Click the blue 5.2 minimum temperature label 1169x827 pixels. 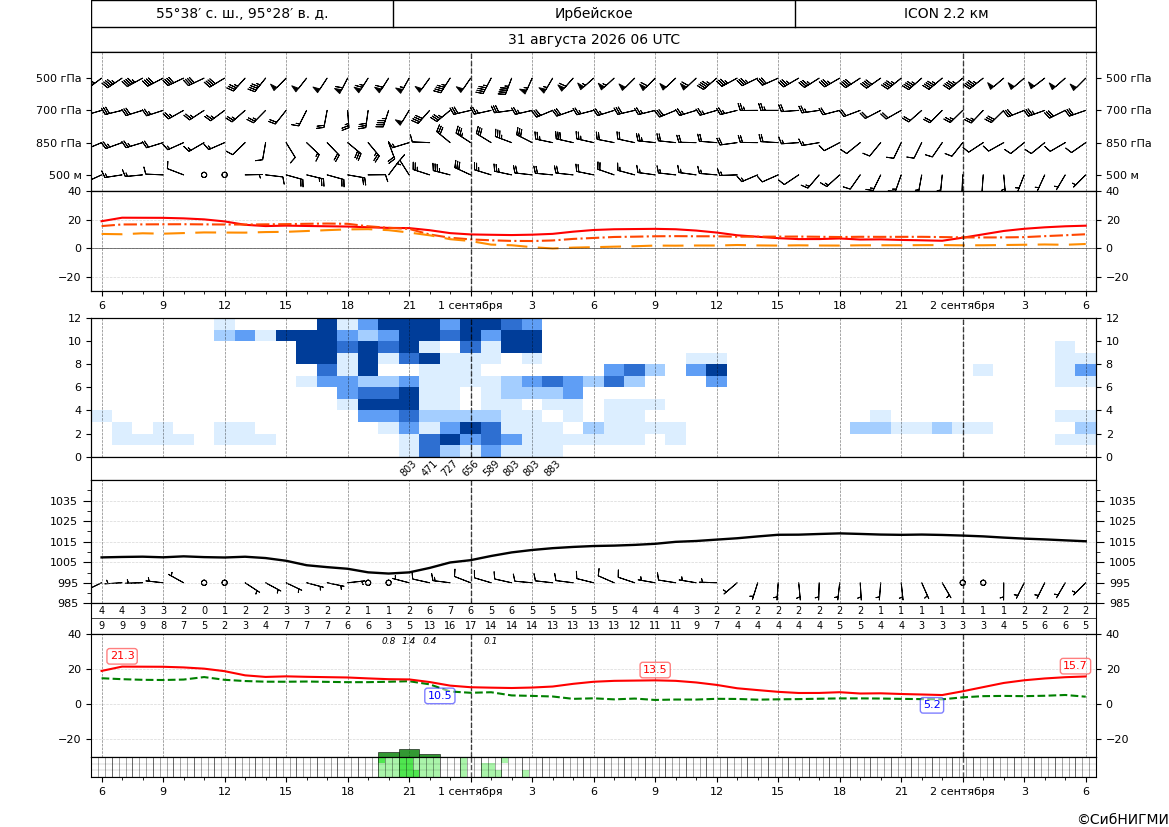pyautogui.click(x=932, y=704)
